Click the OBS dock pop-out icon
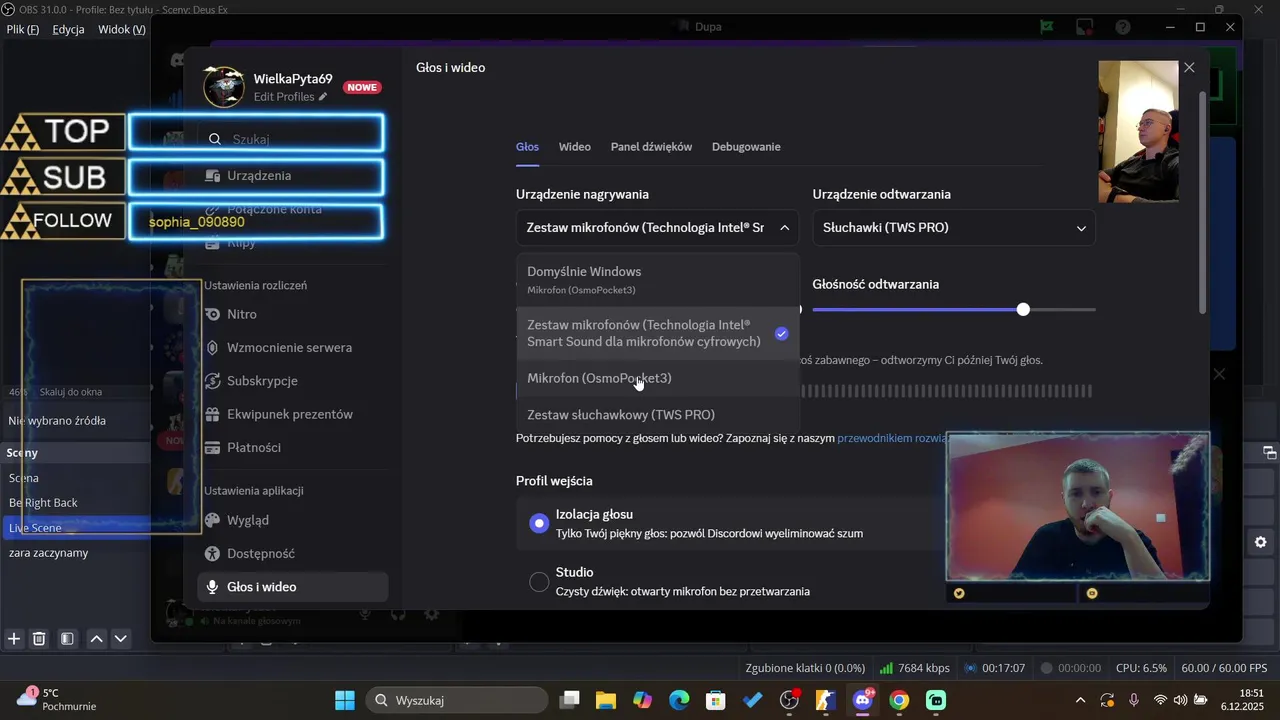This screenshot has height=720, width=1280. (1269, 452)
